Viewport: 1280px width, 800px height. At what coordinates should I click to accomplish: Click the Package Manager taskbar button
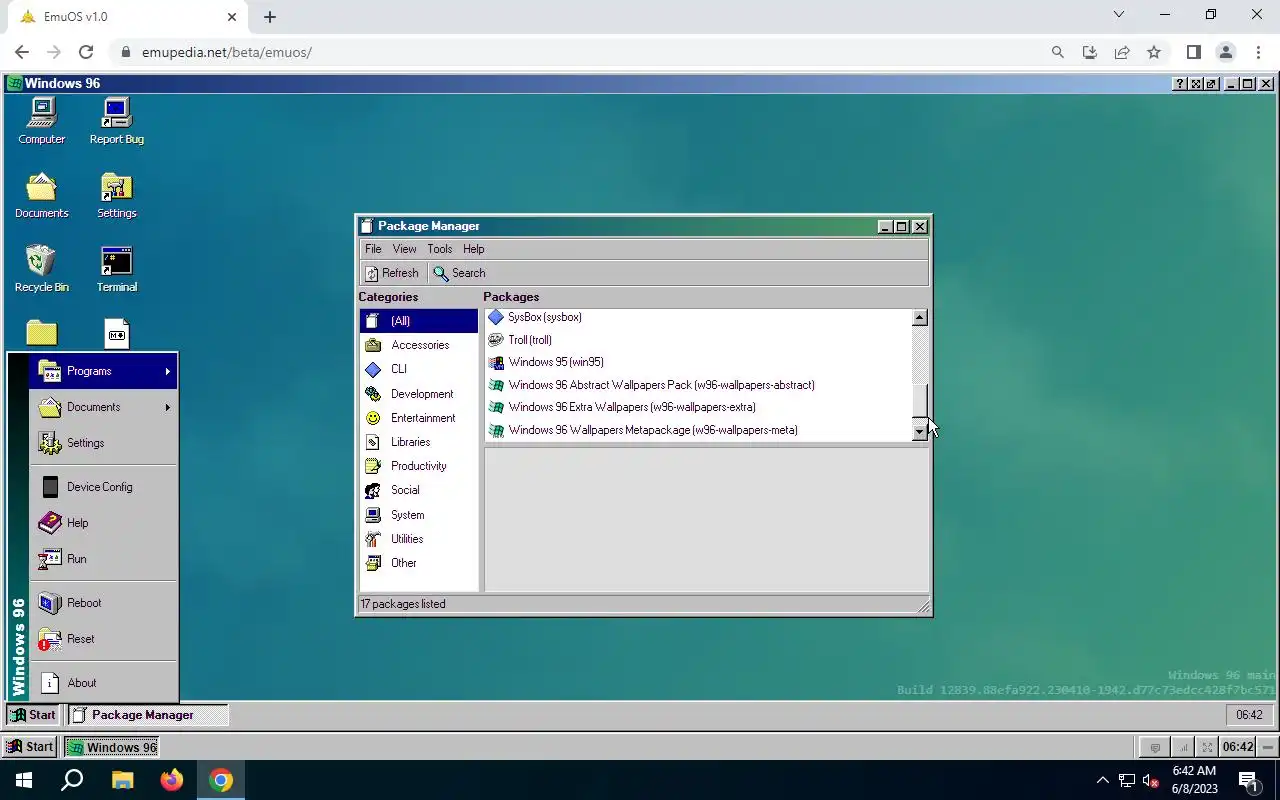pos(148,715)
